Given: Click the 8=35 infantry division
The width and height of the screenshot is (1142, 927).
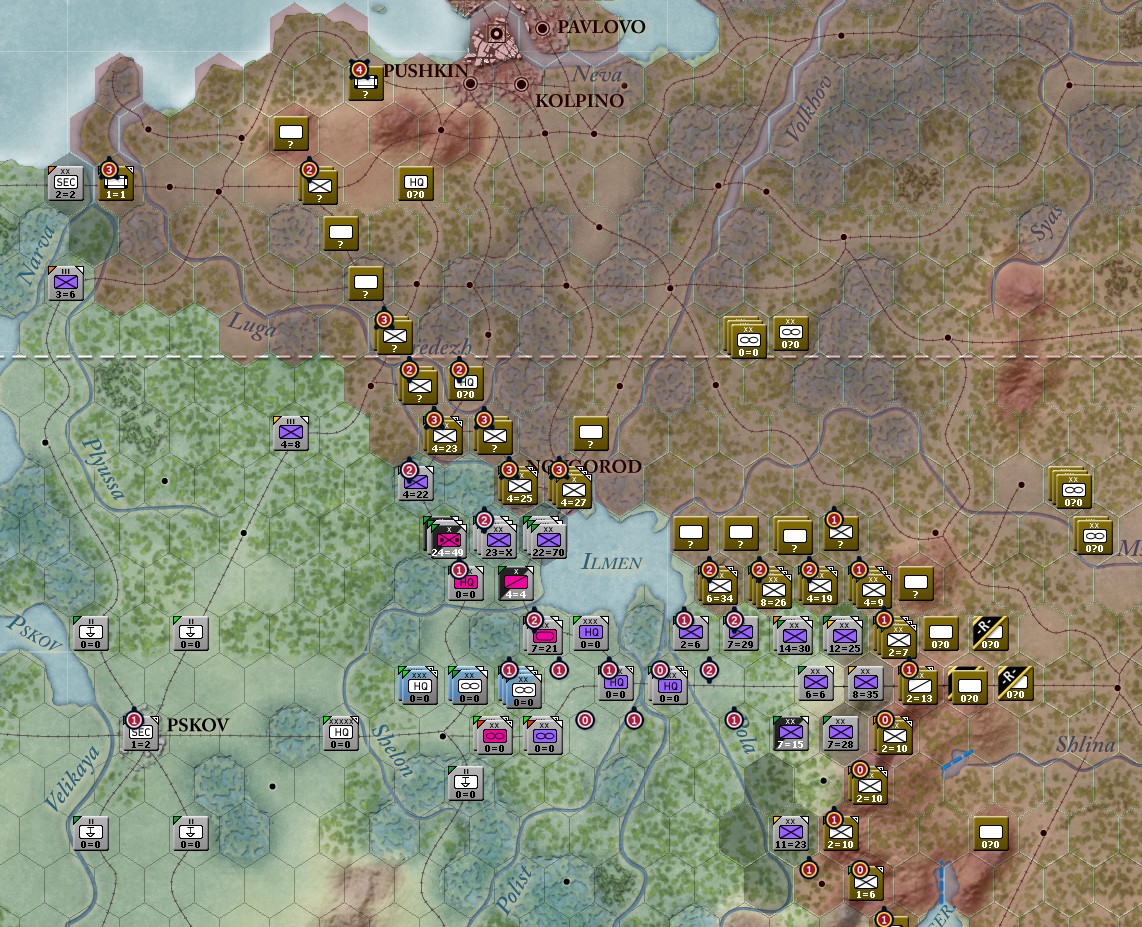Looking at the screenshot, I should 865,683.
